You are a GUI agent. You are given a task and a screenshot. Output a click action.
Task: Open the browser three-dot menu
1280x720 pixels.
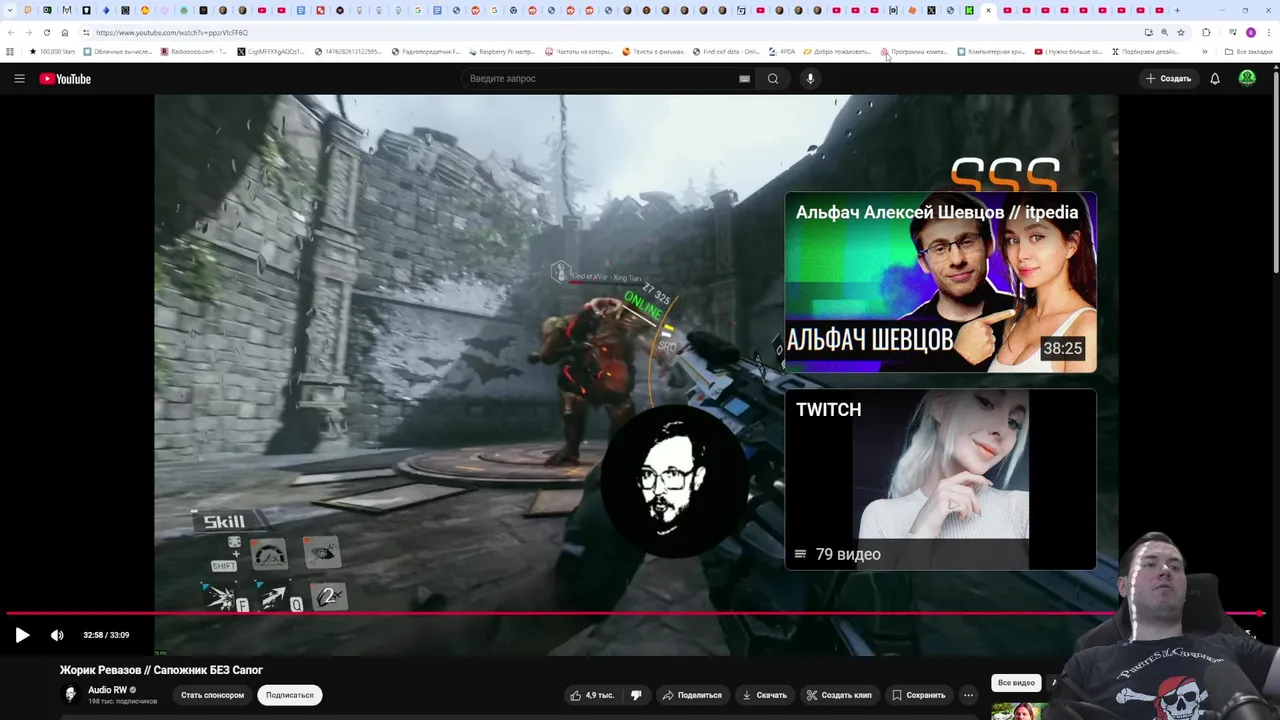(1269, 32)
